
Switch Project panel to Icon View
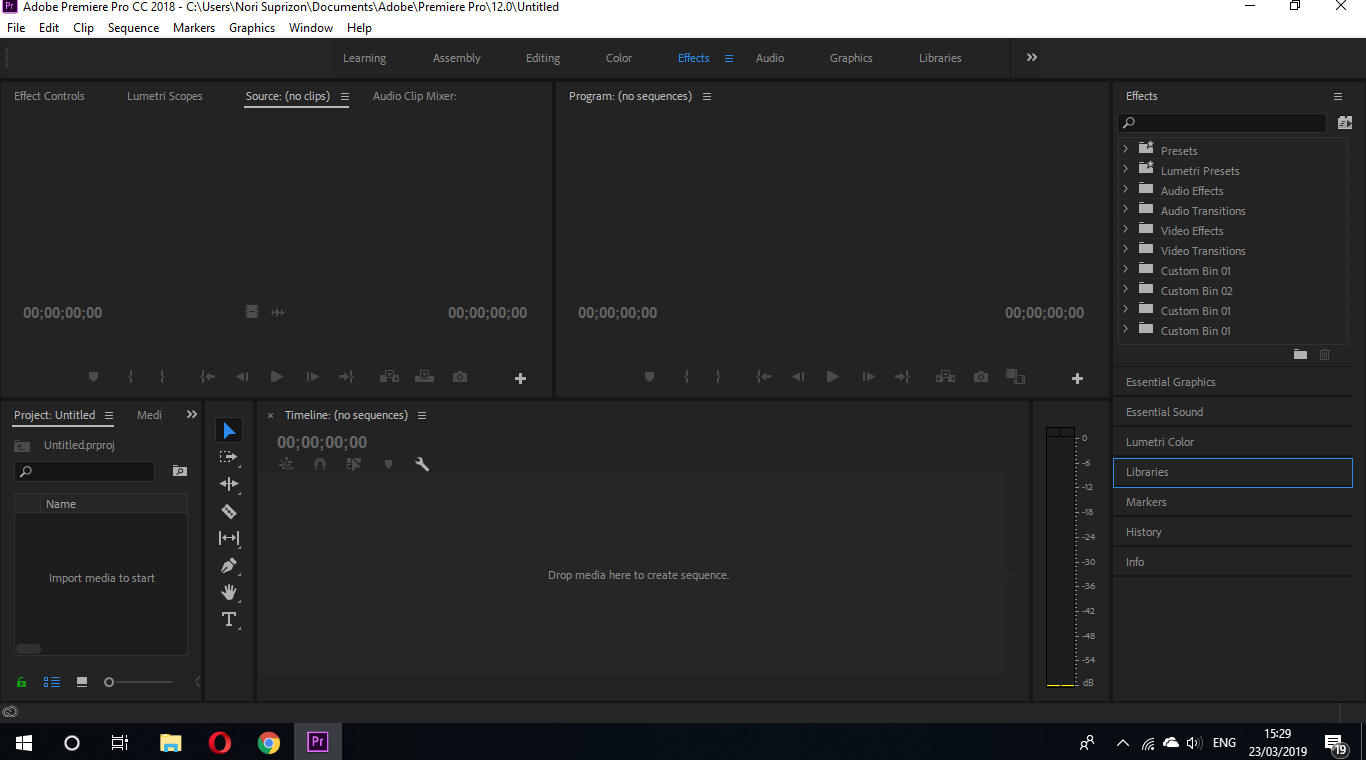(x=82, y=682)
